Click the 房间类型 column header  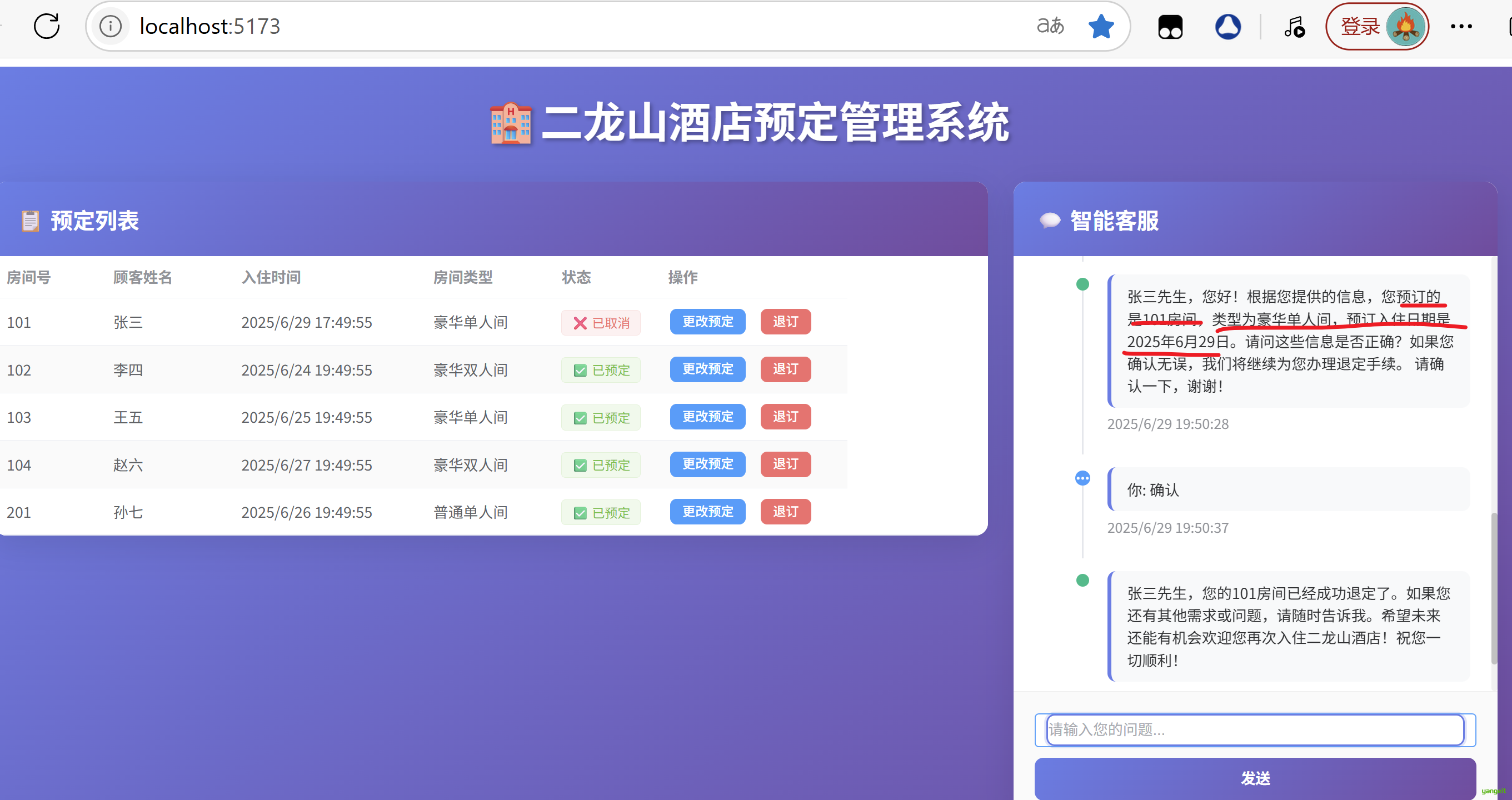[463, 277]
